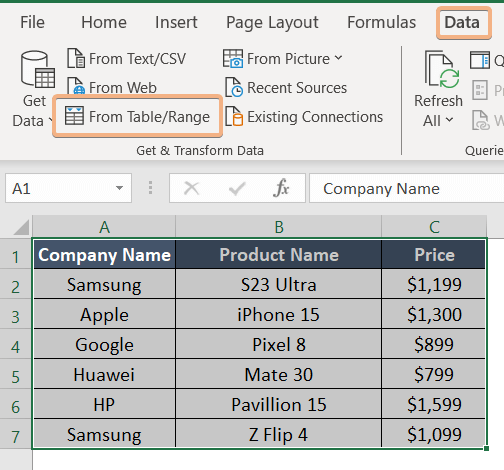Click the formula bar cancel X icon
Image resolution: width=504 pixels, height=470 pixels.
(191, 188)
